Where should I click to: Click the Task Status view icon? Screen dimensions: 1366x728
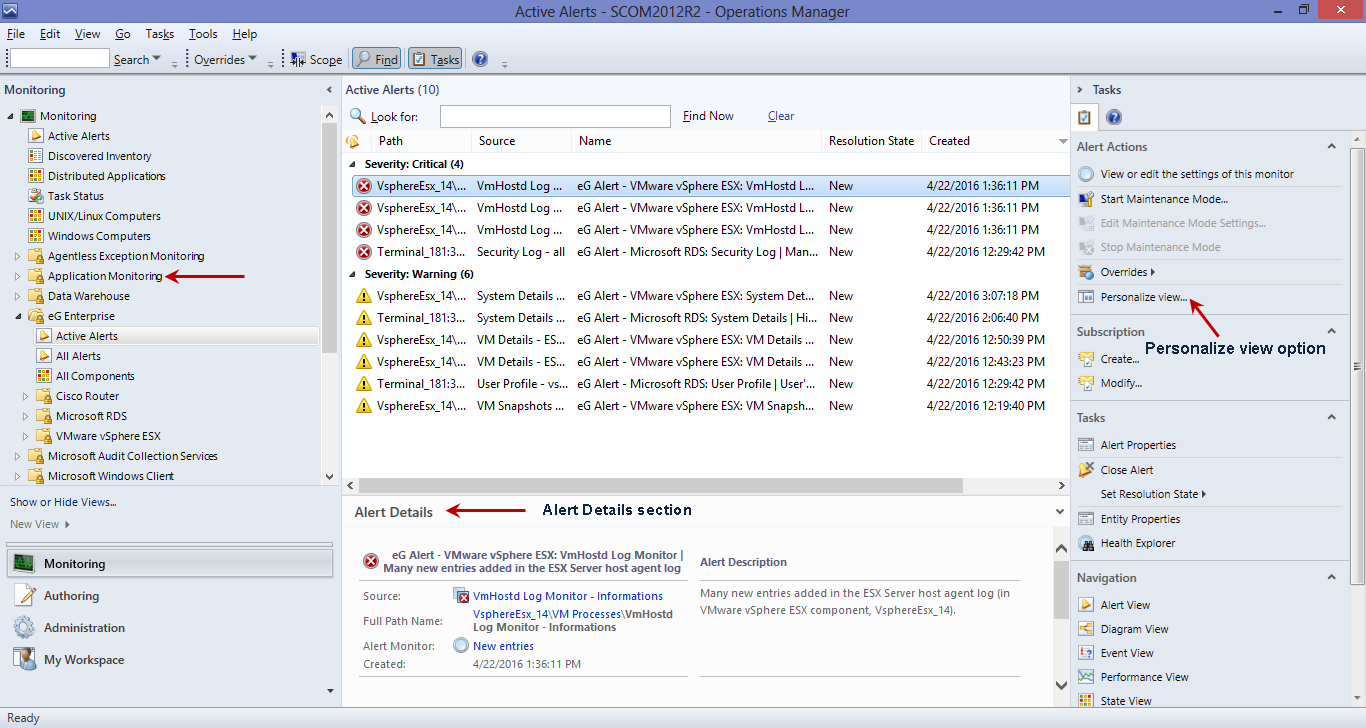click(36, 196)
